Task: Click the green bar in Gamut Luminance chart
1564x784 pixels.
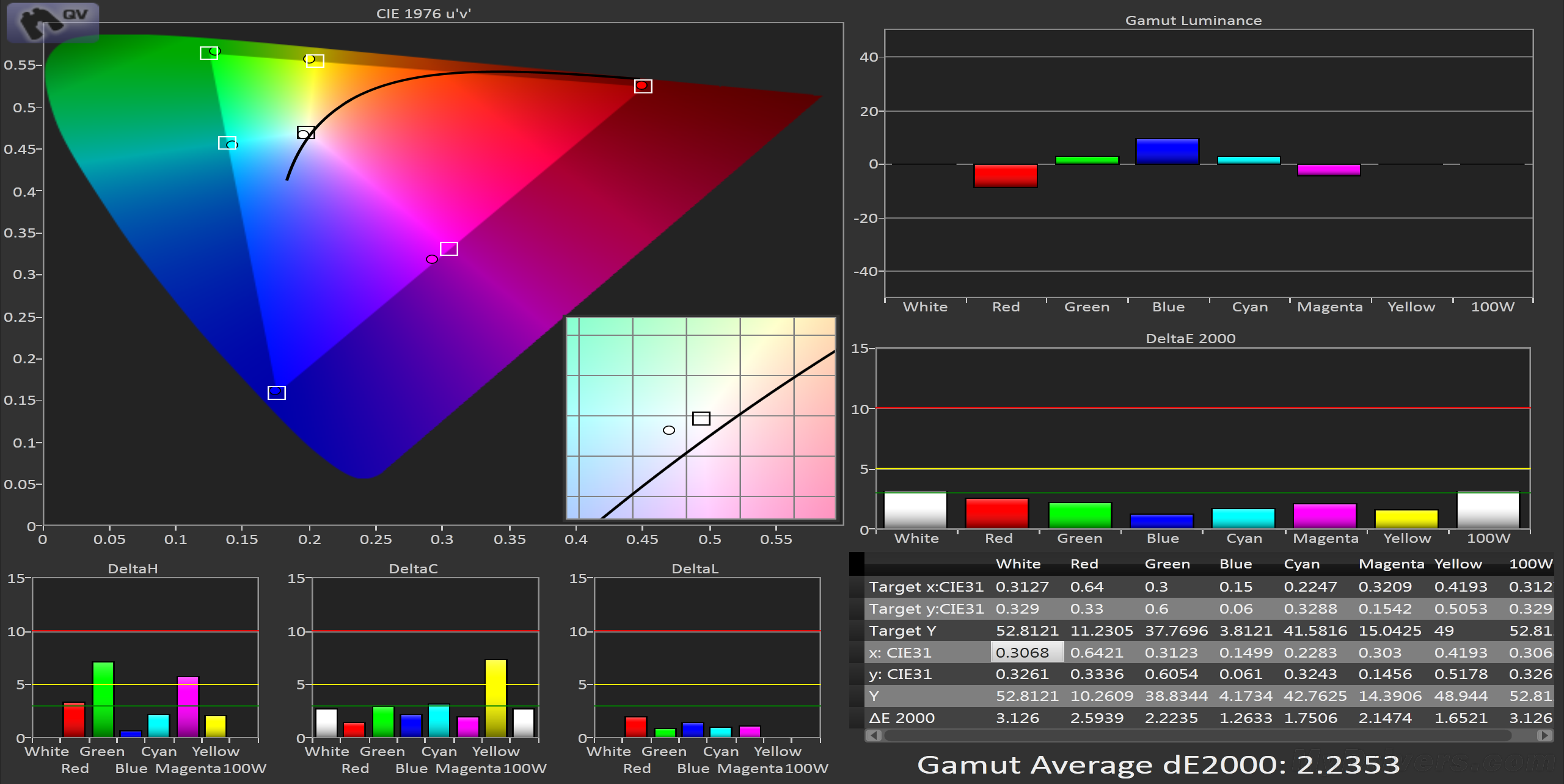Action: 1087,161
